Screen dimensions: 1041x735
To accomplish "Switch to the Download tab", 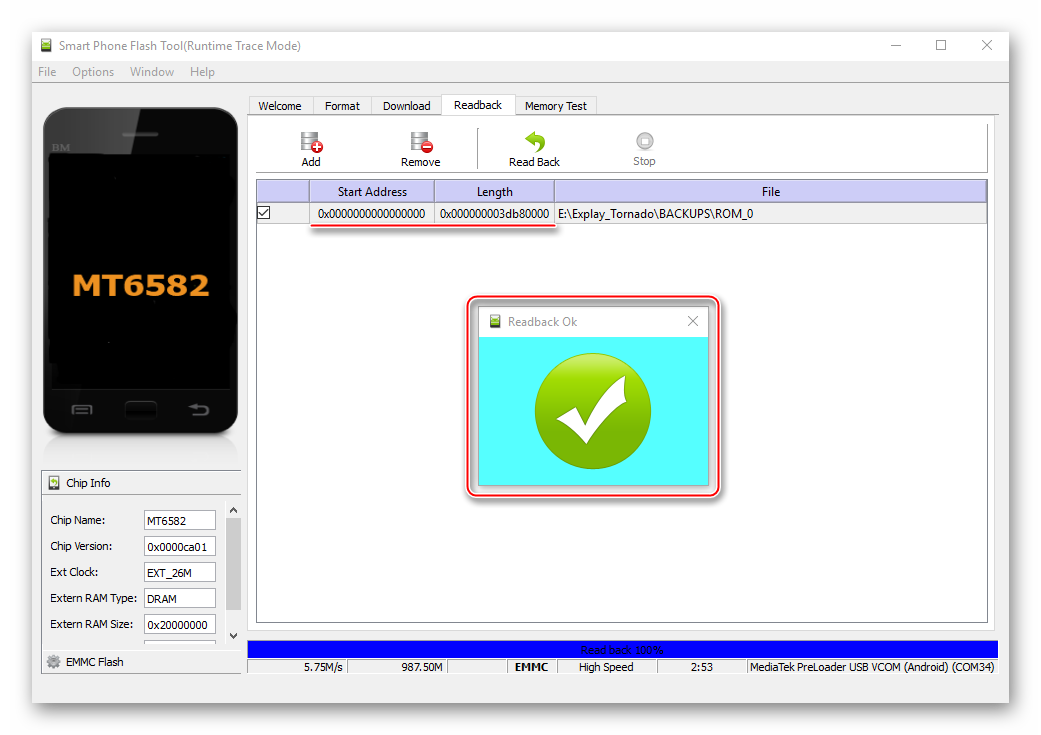I will (x=406, y=106).
